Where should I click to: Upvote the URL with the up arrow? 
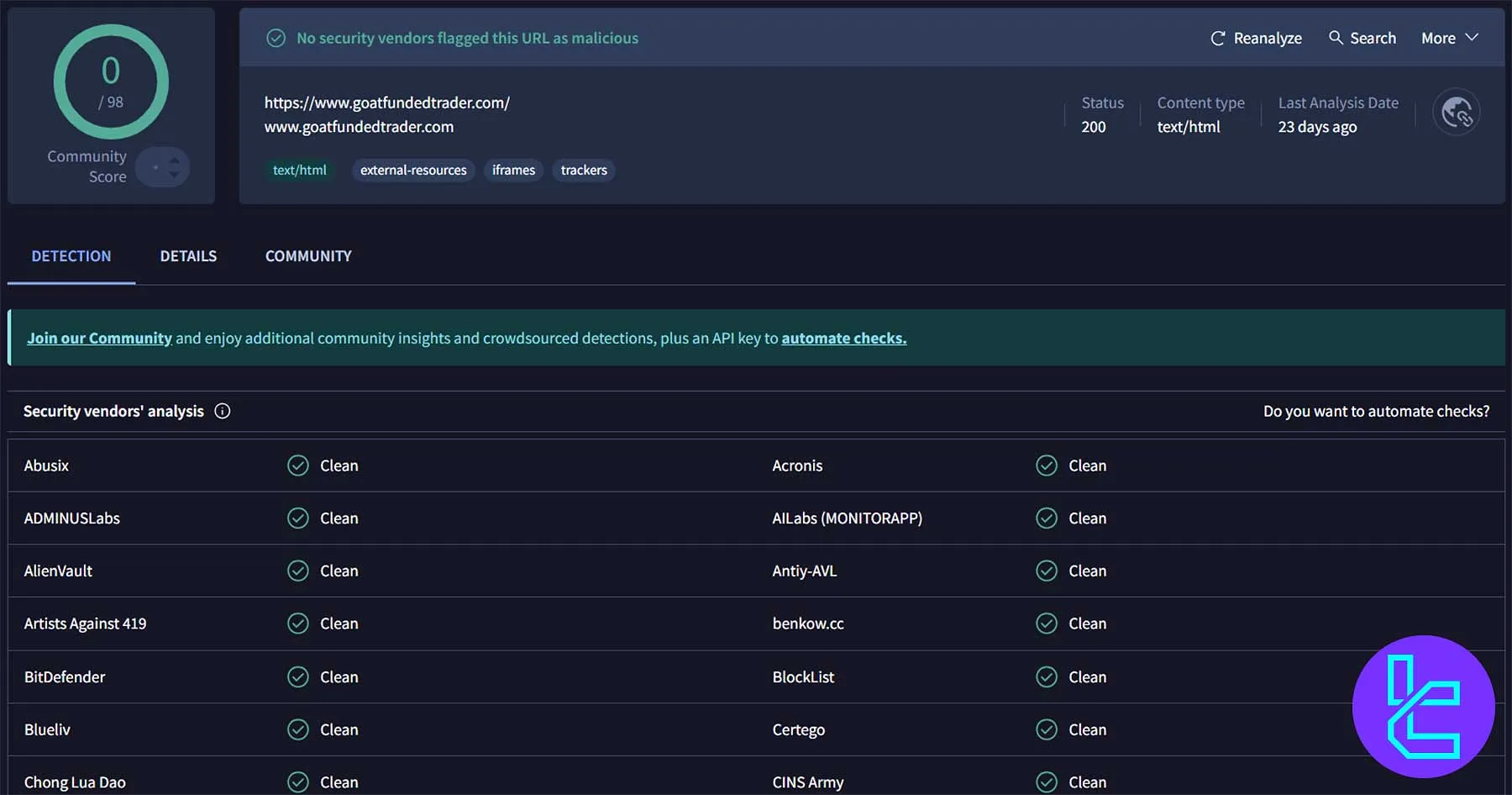[x=172, y=158]
